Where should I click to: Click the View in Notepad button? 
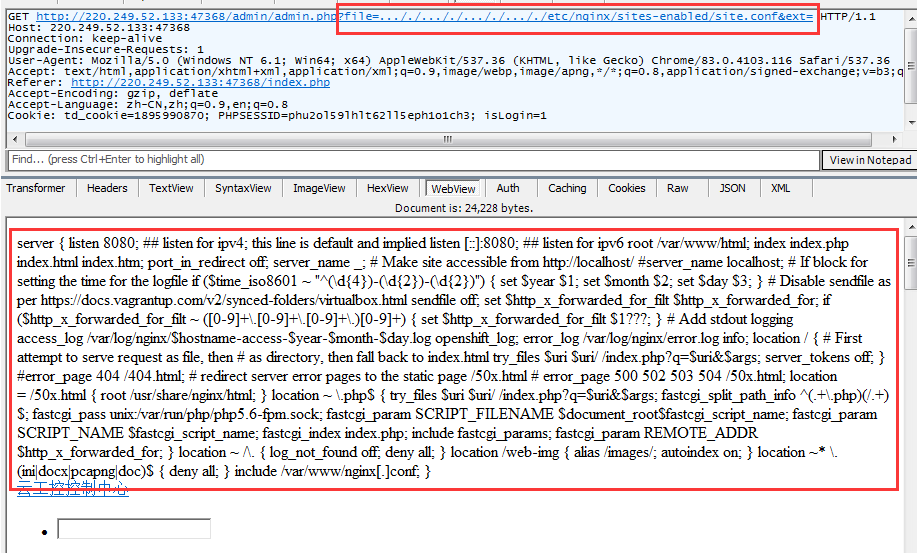coord(869,160)
